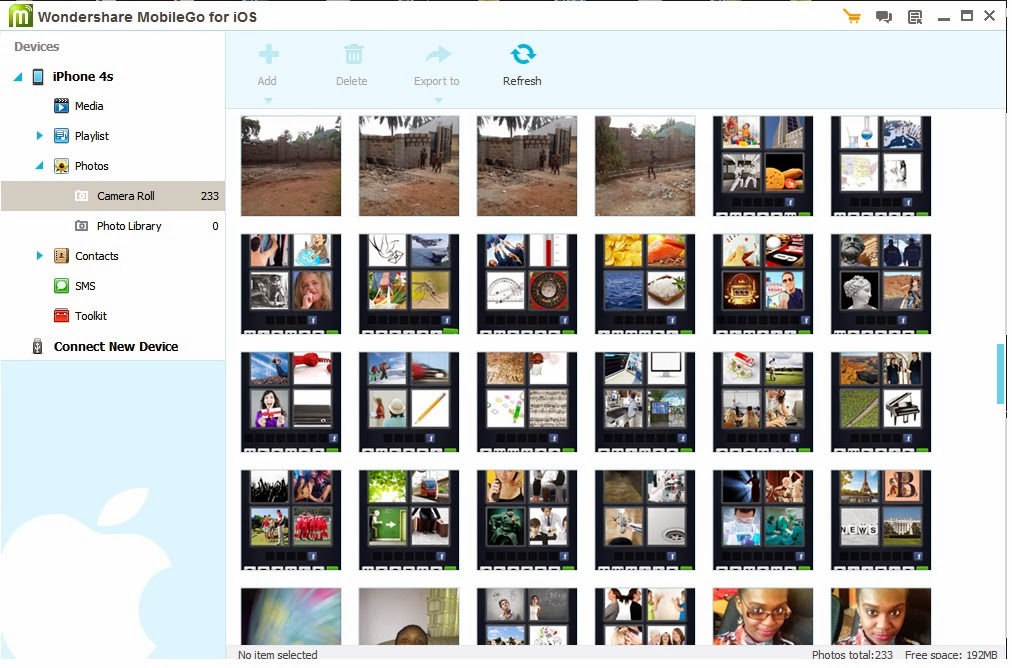This screenshot has width=1012, height=668.
Task: Click the No item selected status text
Action: click(x=278, y=655)
